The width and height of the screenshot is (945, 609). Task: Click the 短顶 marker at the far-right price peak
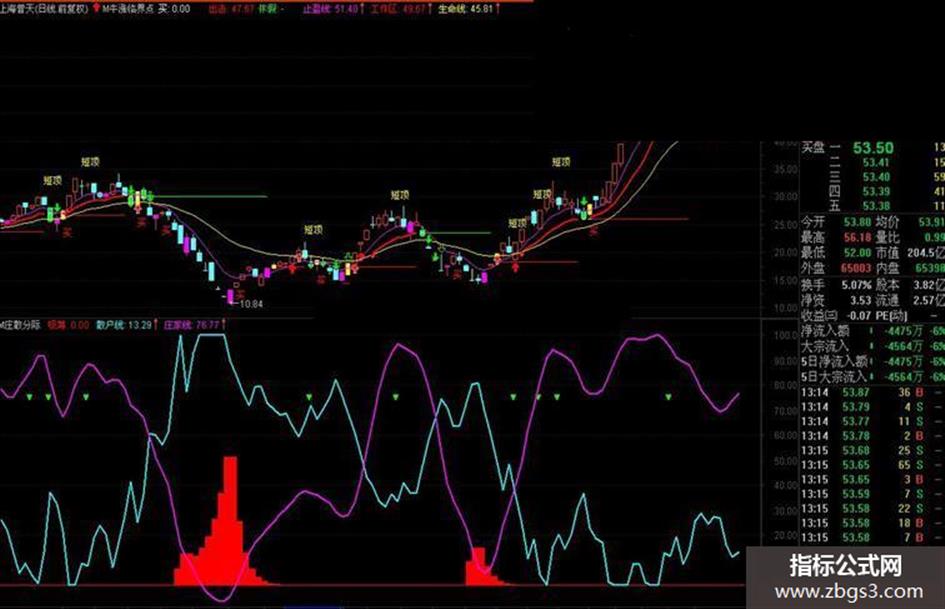point(560,162)
